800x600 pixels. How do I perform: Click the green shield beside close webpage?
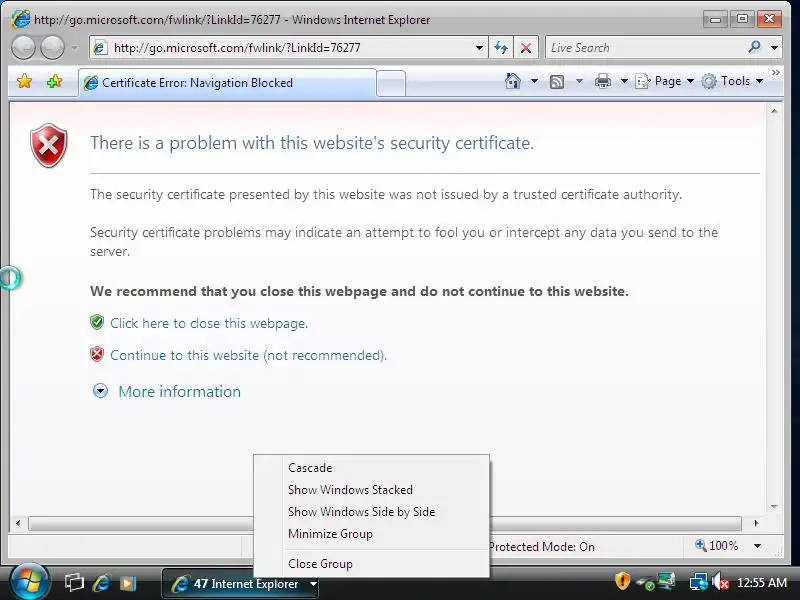(x=97, y=322)
